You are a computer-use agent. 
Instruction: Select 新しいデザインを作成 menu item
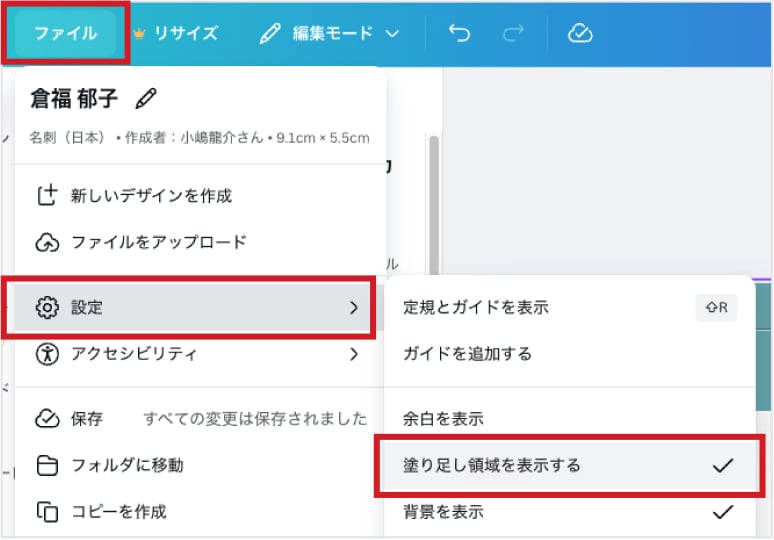[x=150, y=195]
